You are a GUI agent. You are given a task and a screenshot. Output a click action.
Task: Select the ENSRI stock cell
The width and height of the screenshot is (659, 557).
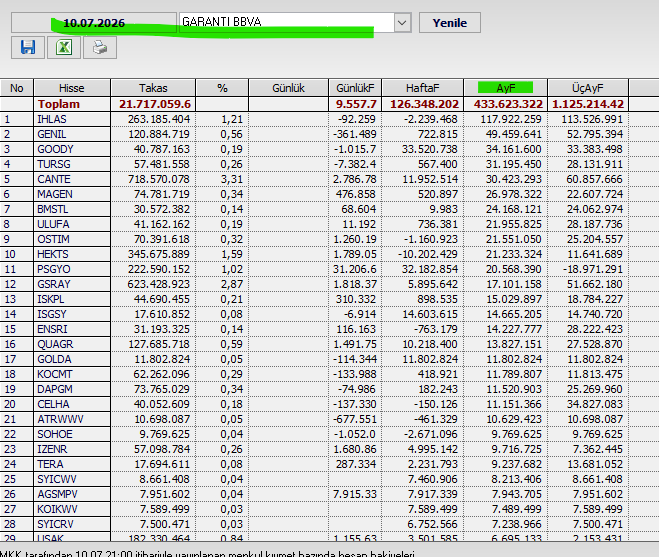tap(72, 329)
